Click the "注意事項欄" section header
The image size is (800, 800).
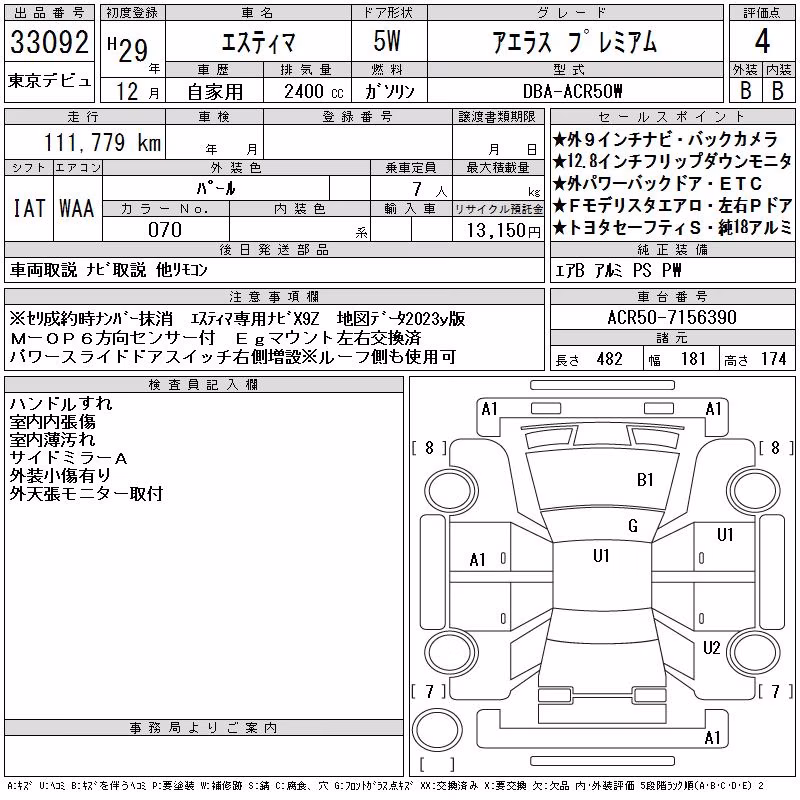[x=274, y=296]
